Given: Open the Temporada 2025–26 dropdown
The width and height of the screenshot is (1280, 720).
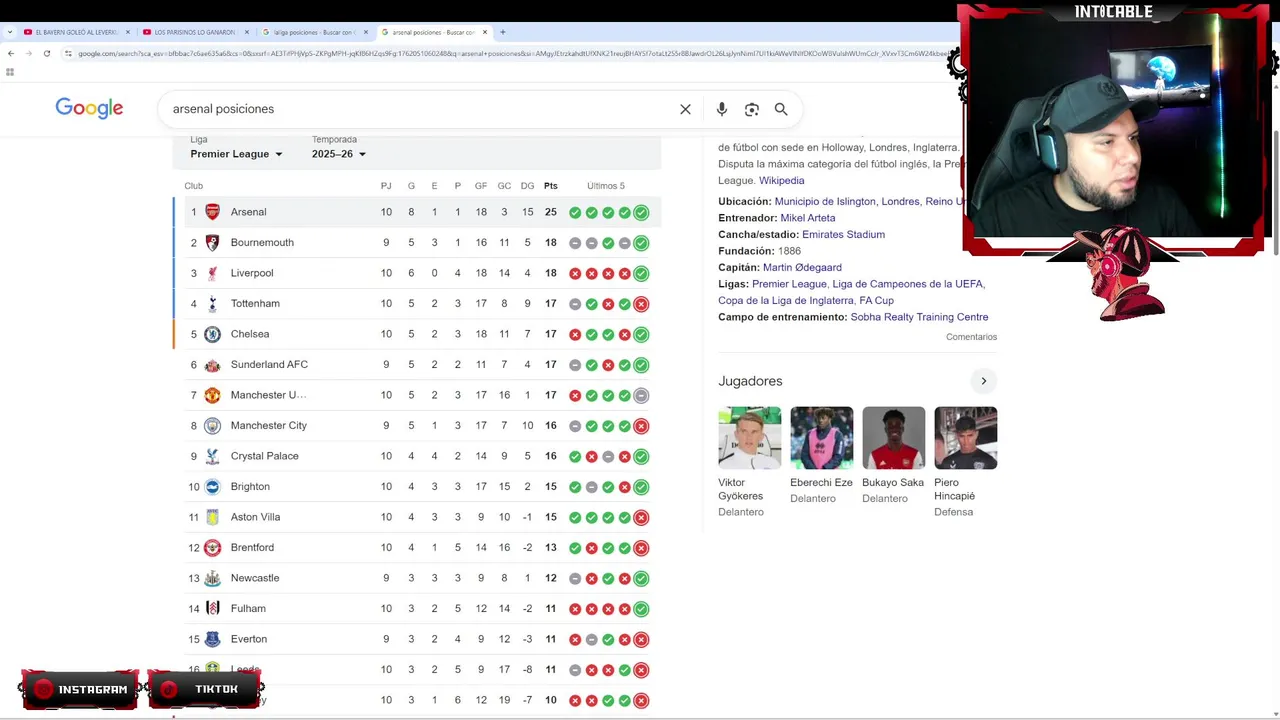Looking at the screenshot, I should [339, 154].
